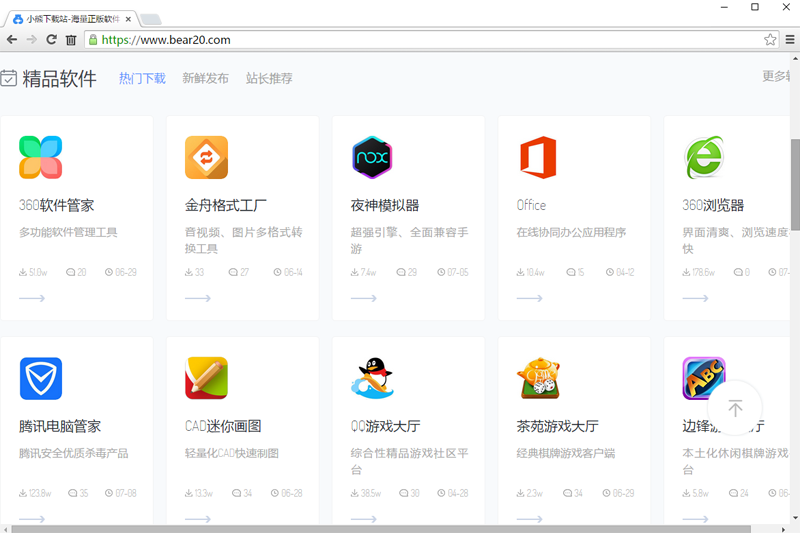Open the 腾讯电脑管家 blue shield icon
Image resolution: width=800 pixels, height=533 pixels.
[41, 378]
